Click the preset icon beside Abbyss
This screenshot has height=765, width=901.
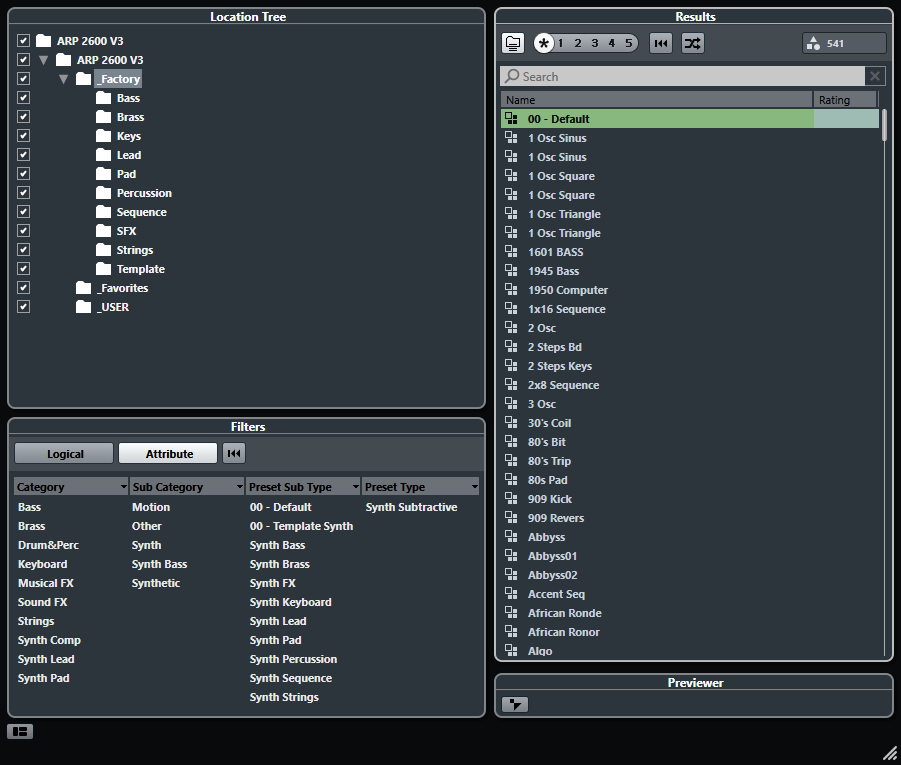click(511, 536)
